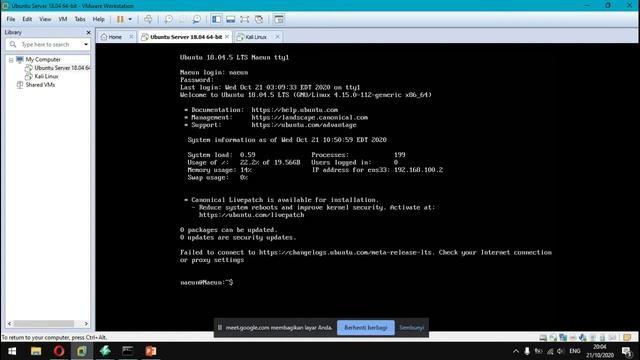Send Ctrl+Alt+Del to the virtual machine

(x=148, y=19)
